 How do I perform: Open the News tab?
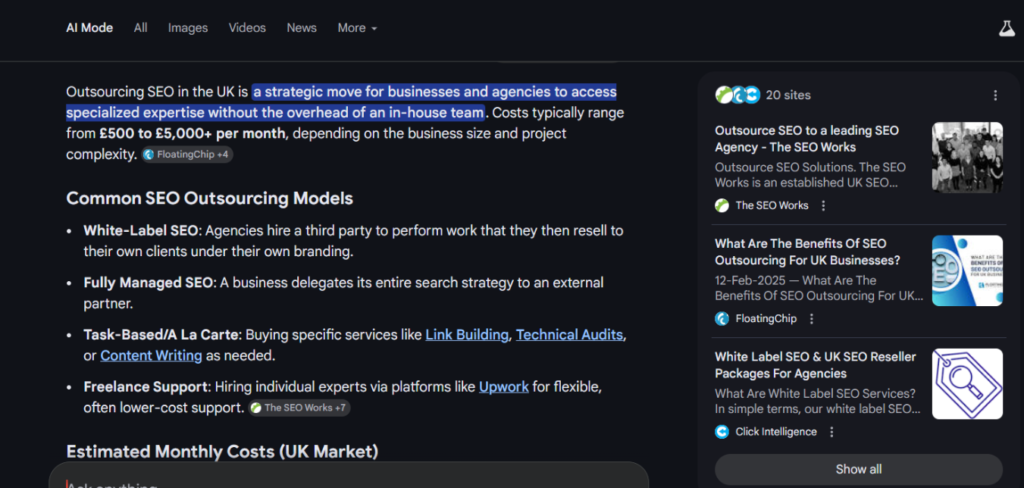(301, 28)
